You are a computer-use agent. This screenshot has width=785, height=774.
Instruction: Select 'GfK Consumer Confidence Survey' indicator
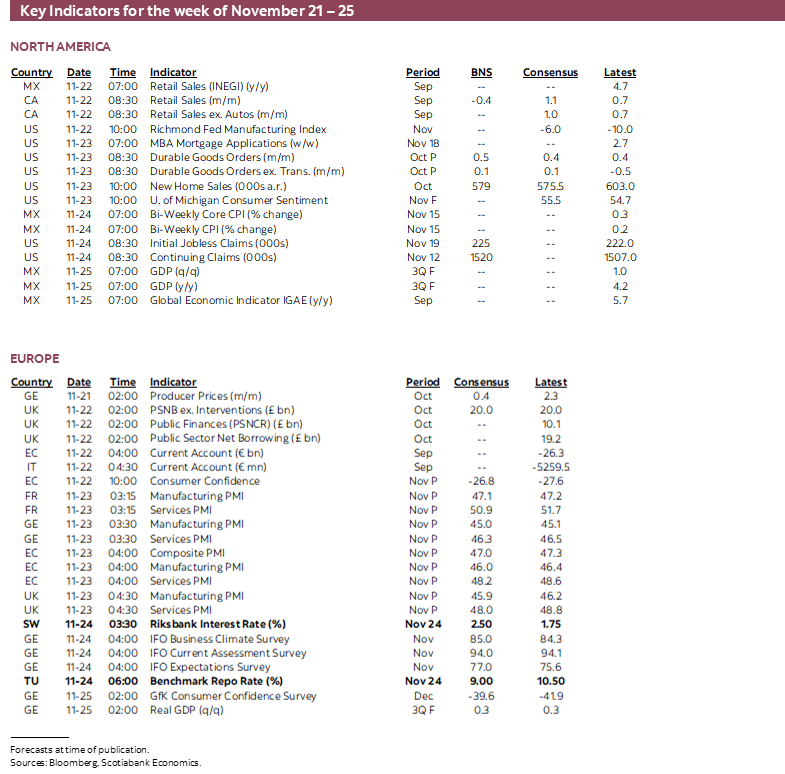tap(233, 696)
